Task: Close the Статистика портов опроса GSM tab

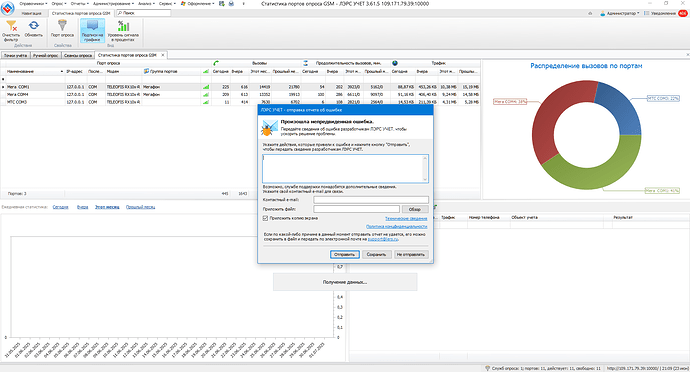Action: 163,55
